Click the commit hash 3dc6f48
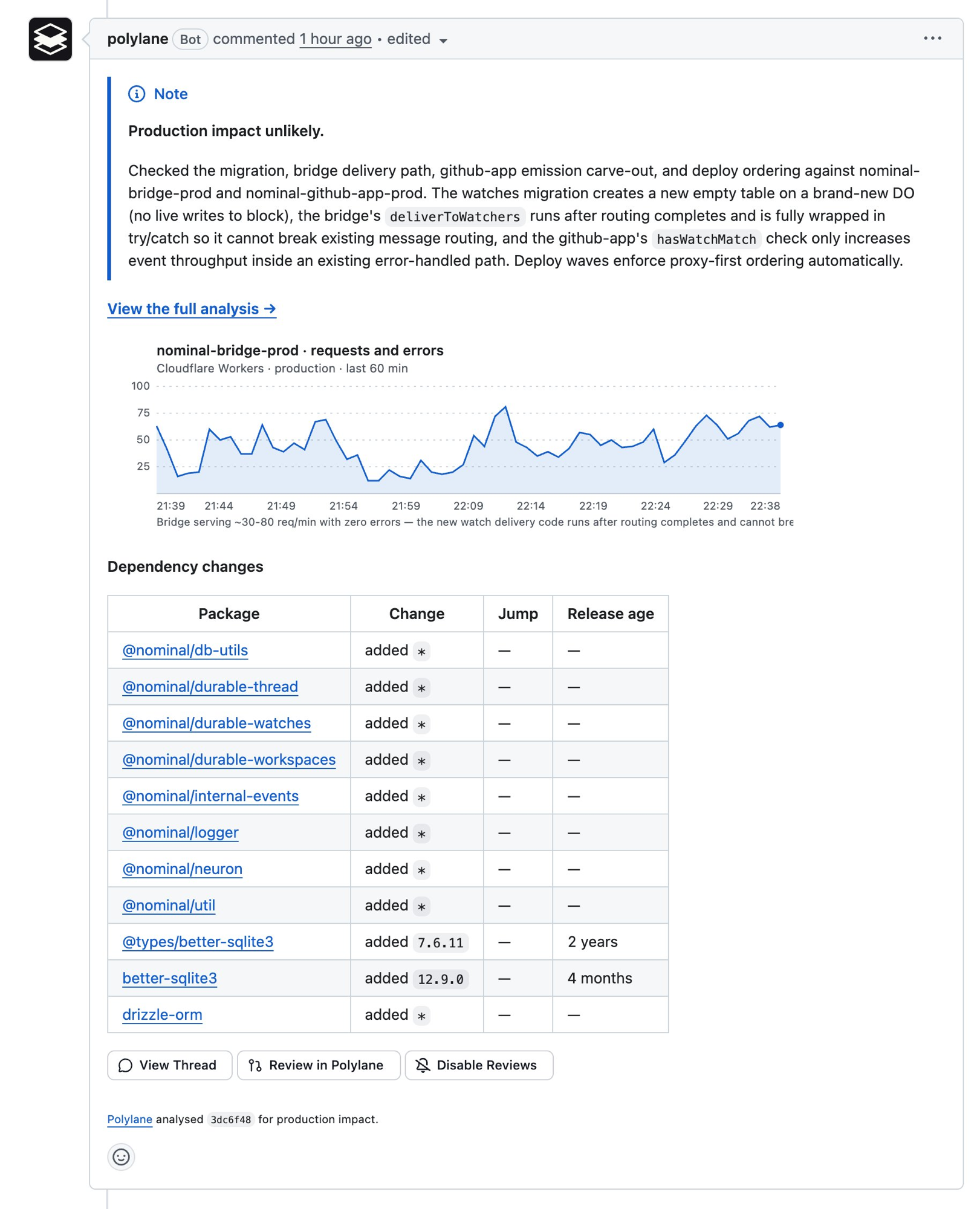The height and width of the screenshot is (1209, 980). [231, 1120]
